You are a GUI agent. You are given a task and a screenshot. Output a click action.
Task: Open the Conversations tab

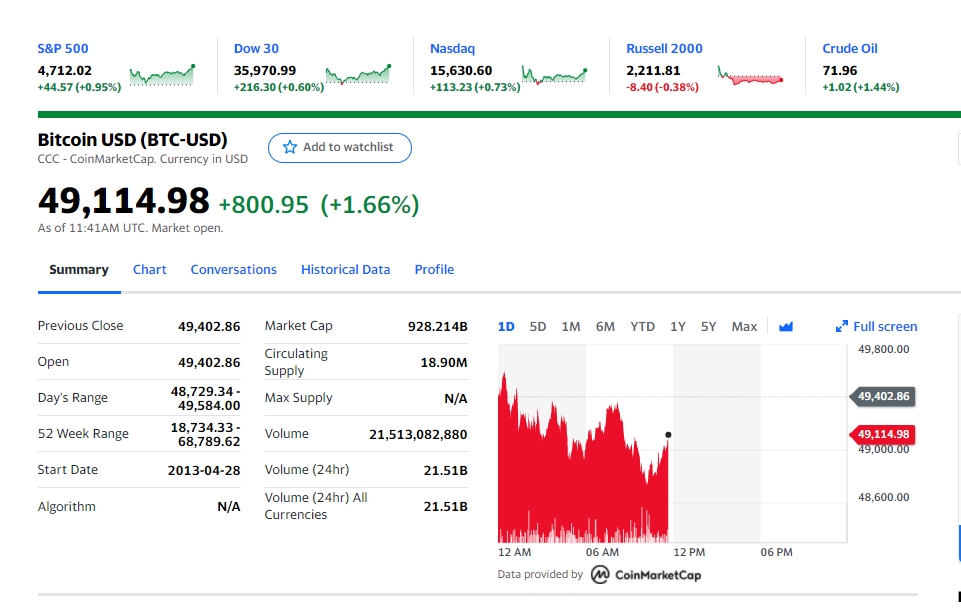pos(234,270)
